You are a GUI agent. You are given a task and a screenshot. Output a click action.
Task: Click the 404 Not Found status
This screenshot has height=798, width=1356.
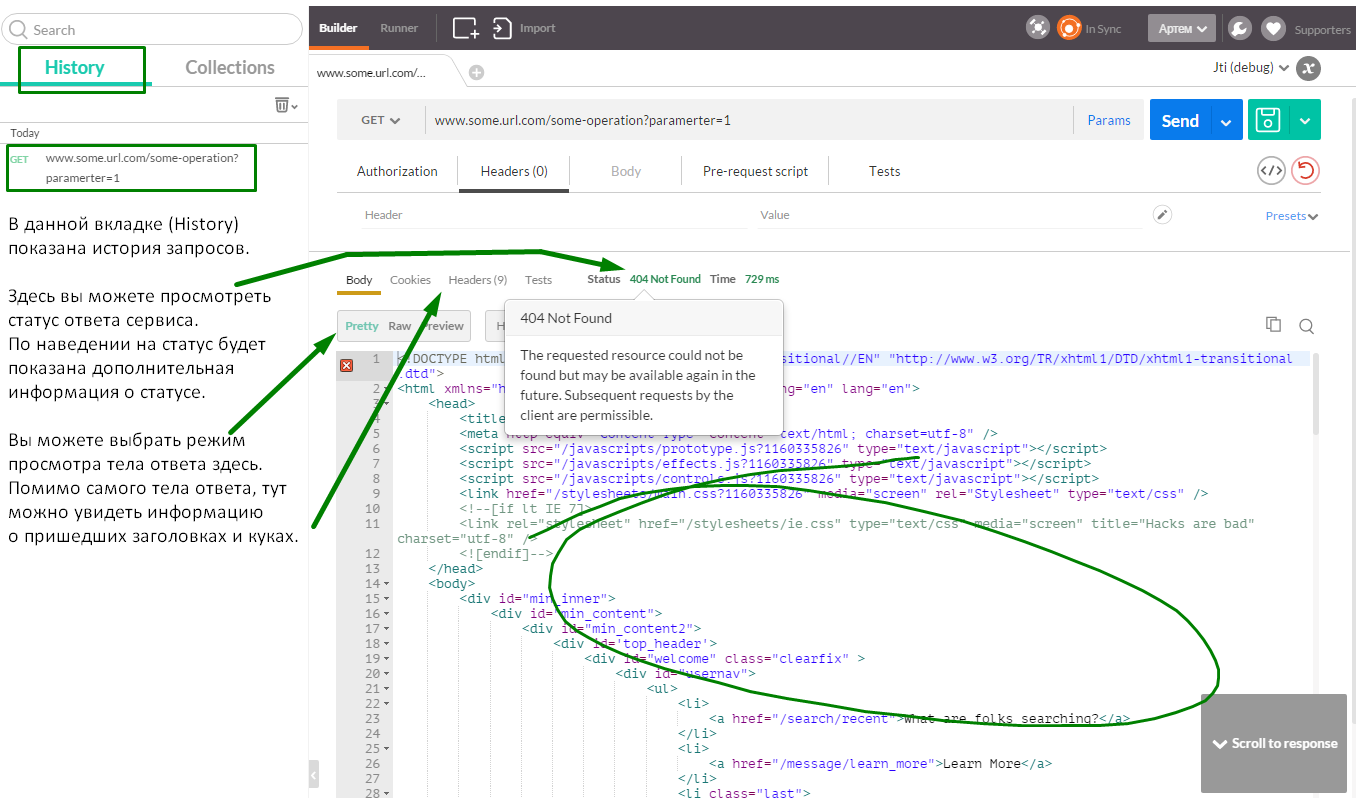click(665, 279)
